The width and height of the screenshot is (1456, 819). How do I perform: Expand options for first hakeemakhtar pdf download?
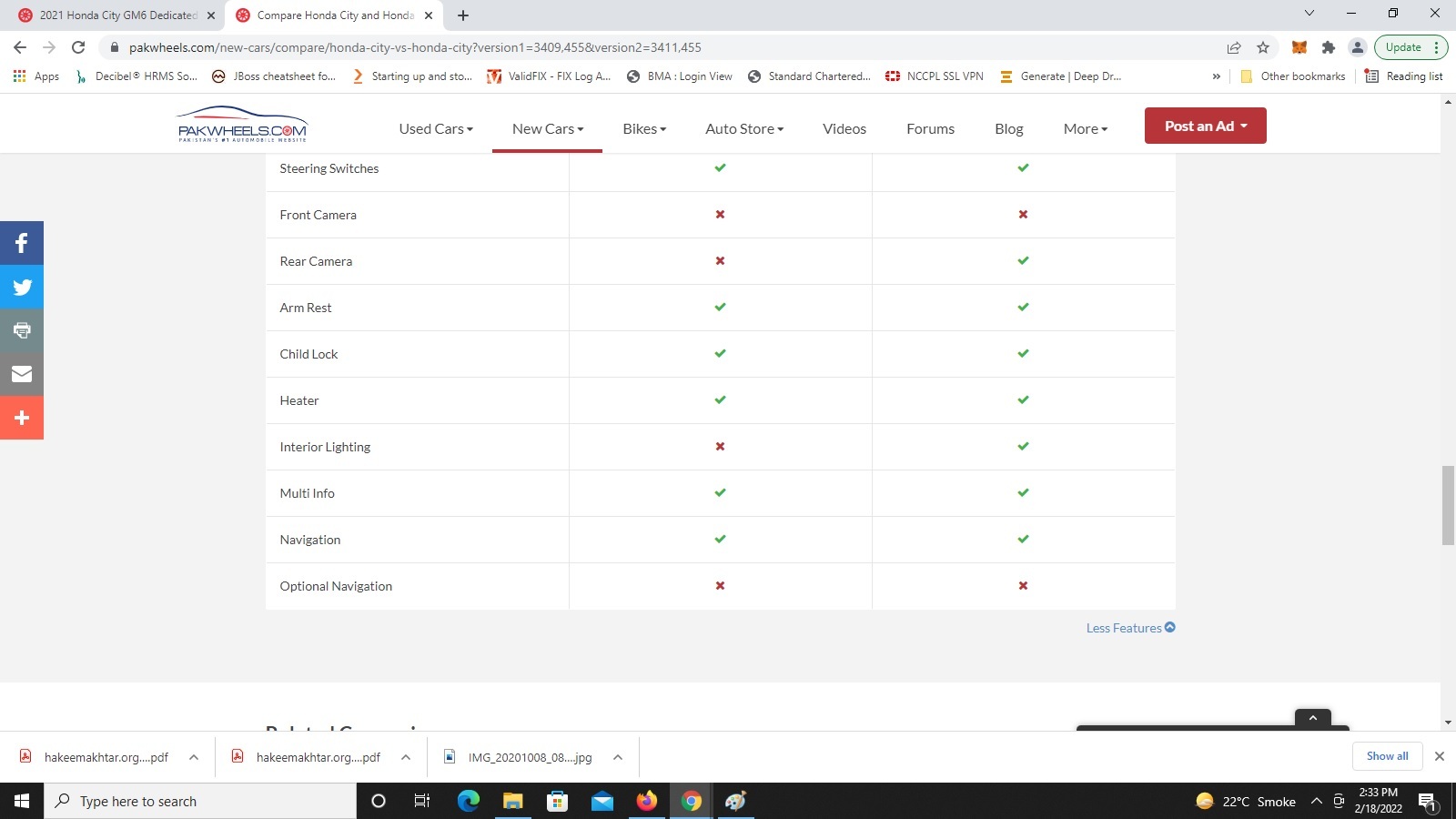click(194, 757)
